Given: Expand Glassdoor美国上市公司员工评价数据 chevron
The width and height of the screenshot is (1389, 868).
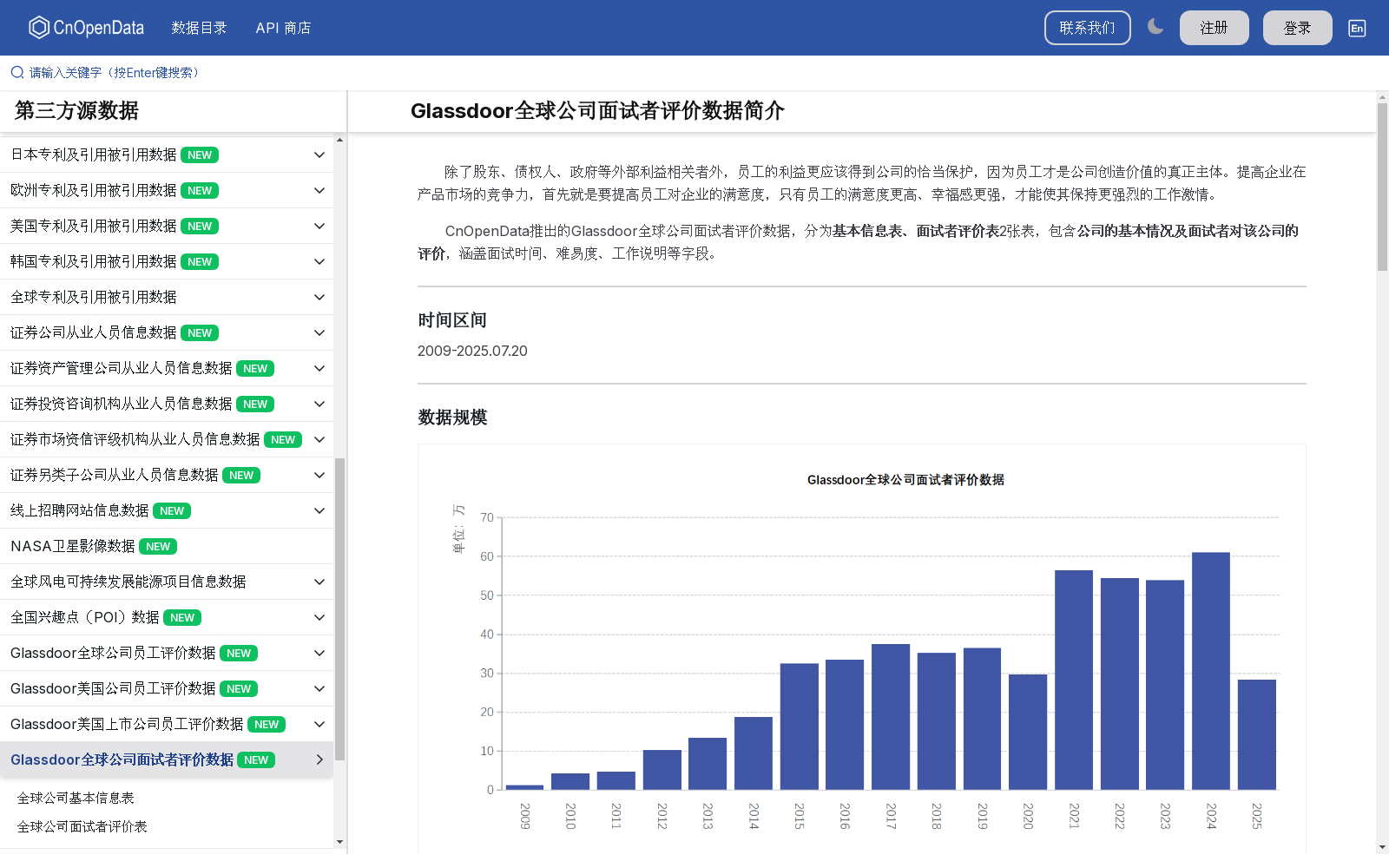Looking at the screenshot, I should point(319,724).
